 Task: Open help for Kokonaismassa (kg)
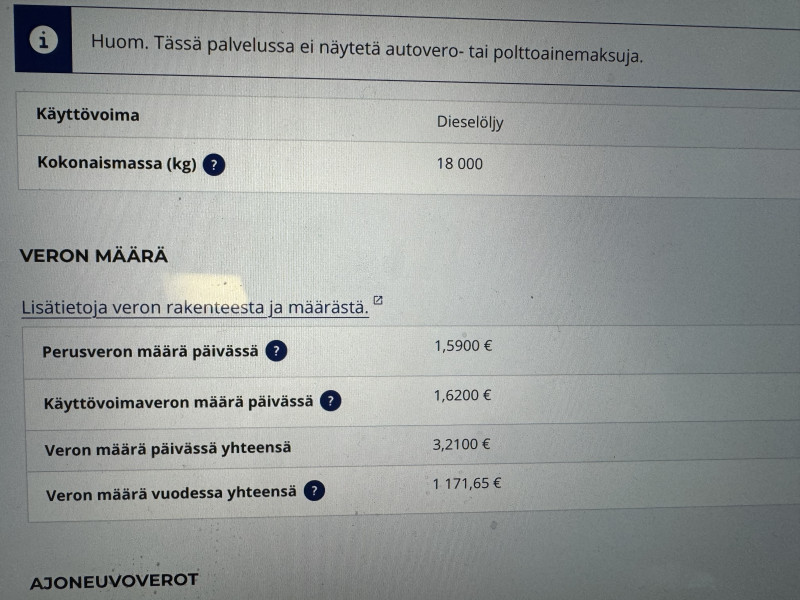point(214,165)
